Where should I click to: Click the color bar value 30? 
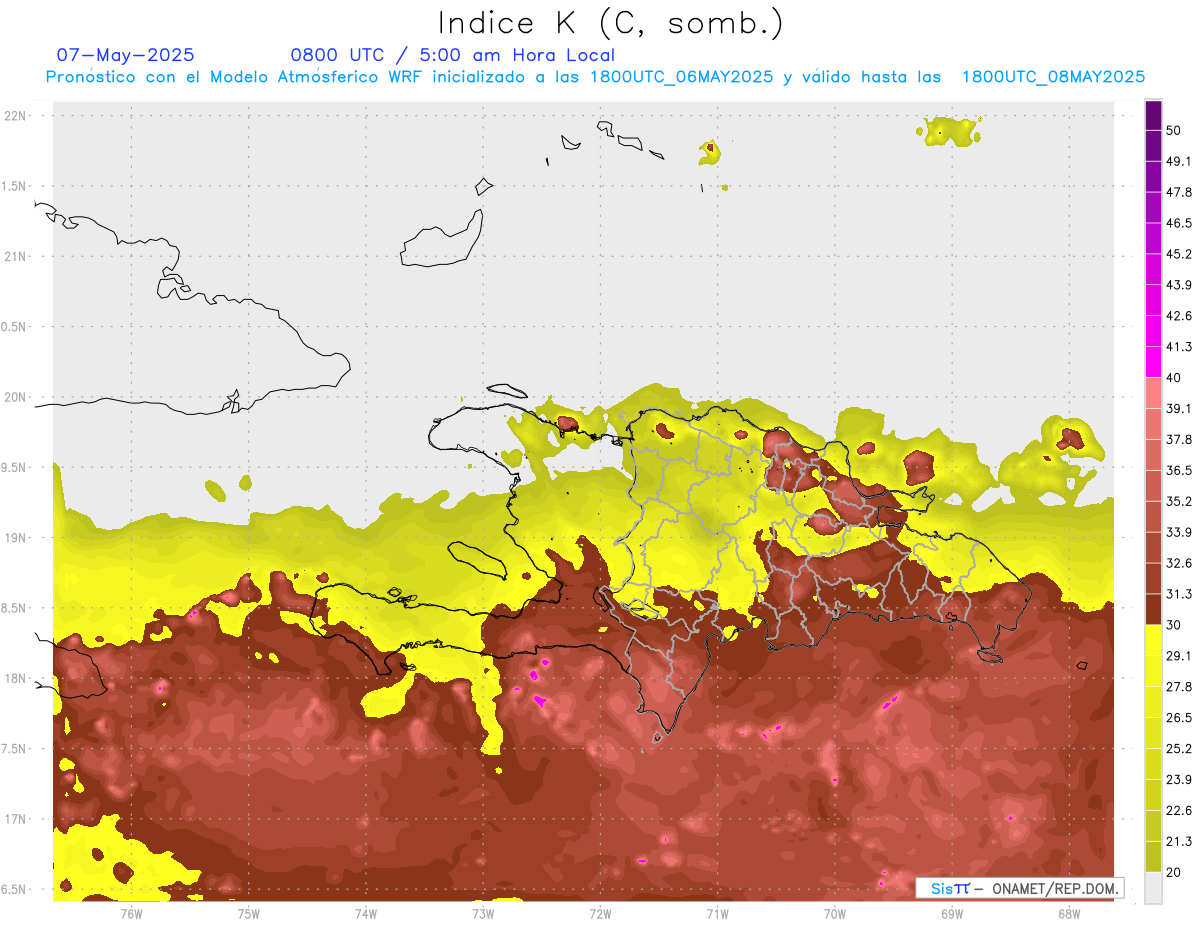pyautogui.click(x=1174, y=625)
